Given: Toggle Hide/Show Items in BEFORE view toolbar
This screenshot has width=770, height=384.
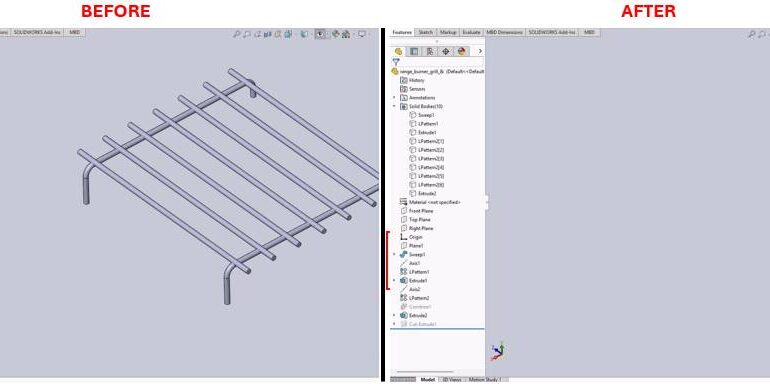Looking at the screenshot, I should coord(320,34).
